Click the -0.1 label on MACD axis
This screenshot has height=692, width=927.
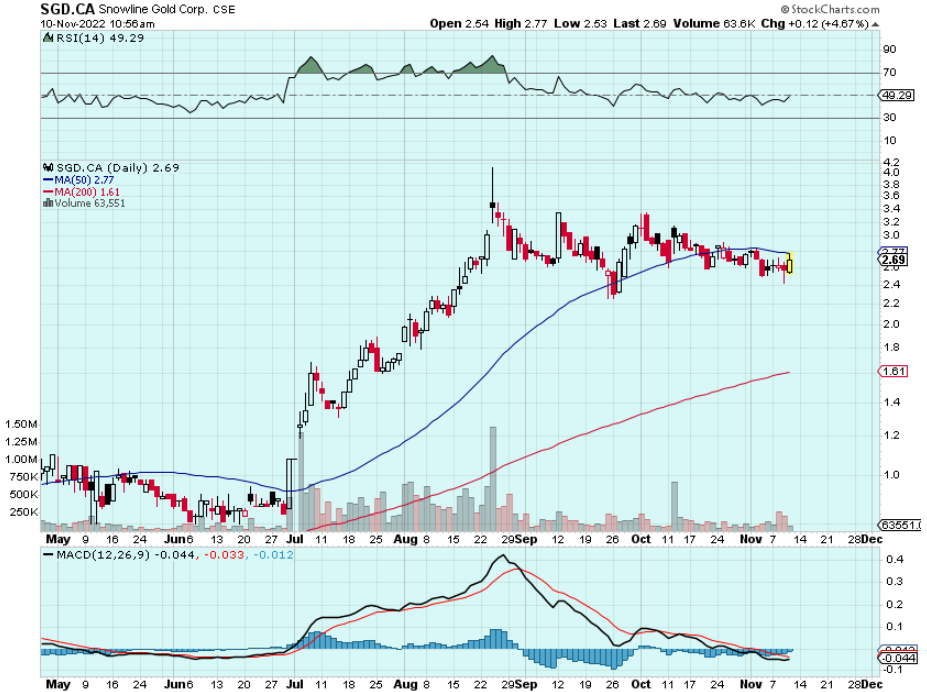(x=893, y=669)
